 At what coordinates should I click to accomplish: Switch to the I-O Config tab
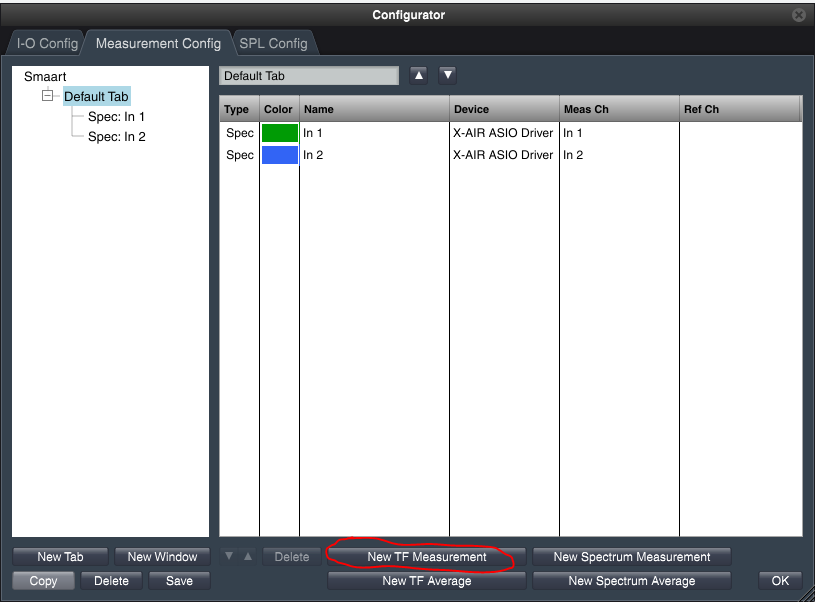45,44
